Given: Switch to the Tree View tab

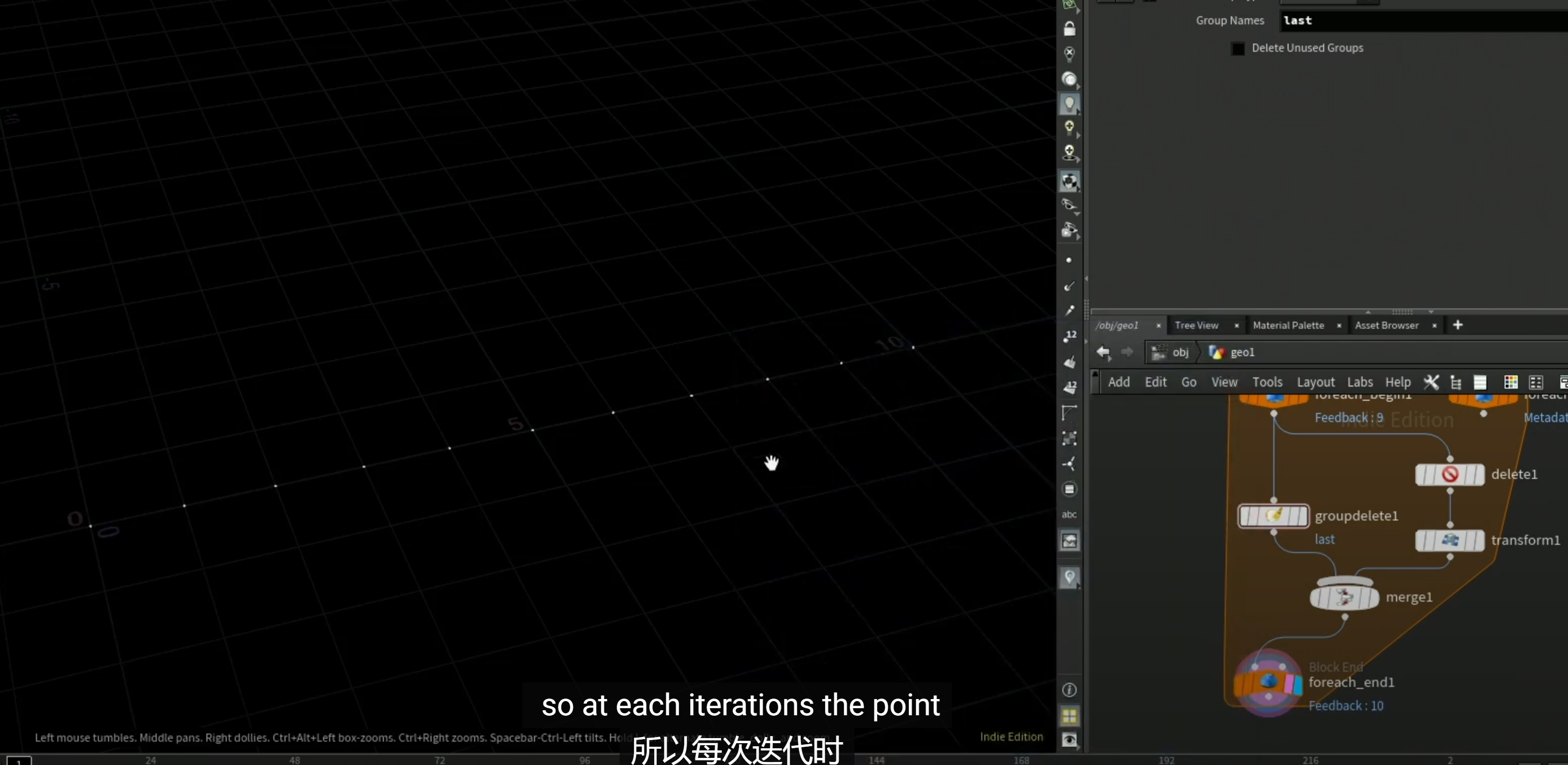Looking at the screenshot, I should 1196,325.
